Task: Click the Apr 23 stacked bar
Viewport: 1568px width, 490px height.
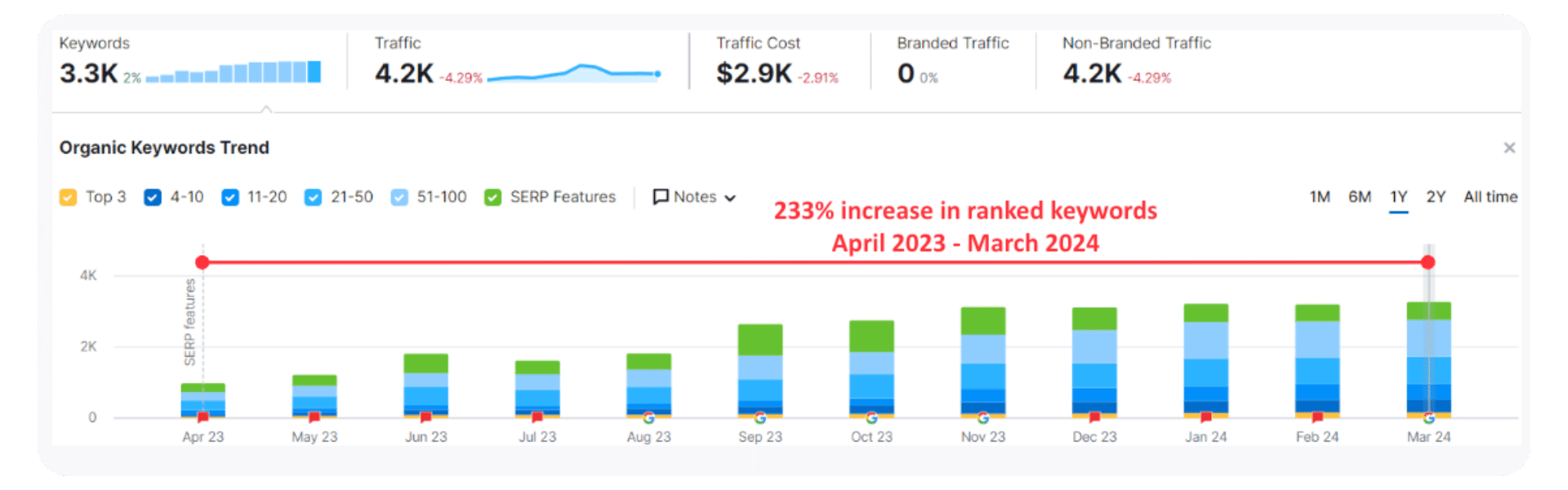Action: coord(203,400)
